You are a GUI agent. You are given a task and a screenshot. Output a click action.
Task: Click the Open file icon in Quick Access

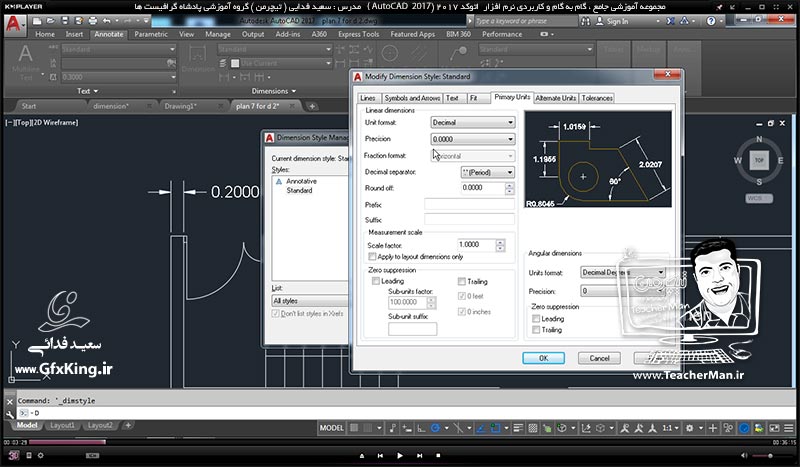[51, 21]
